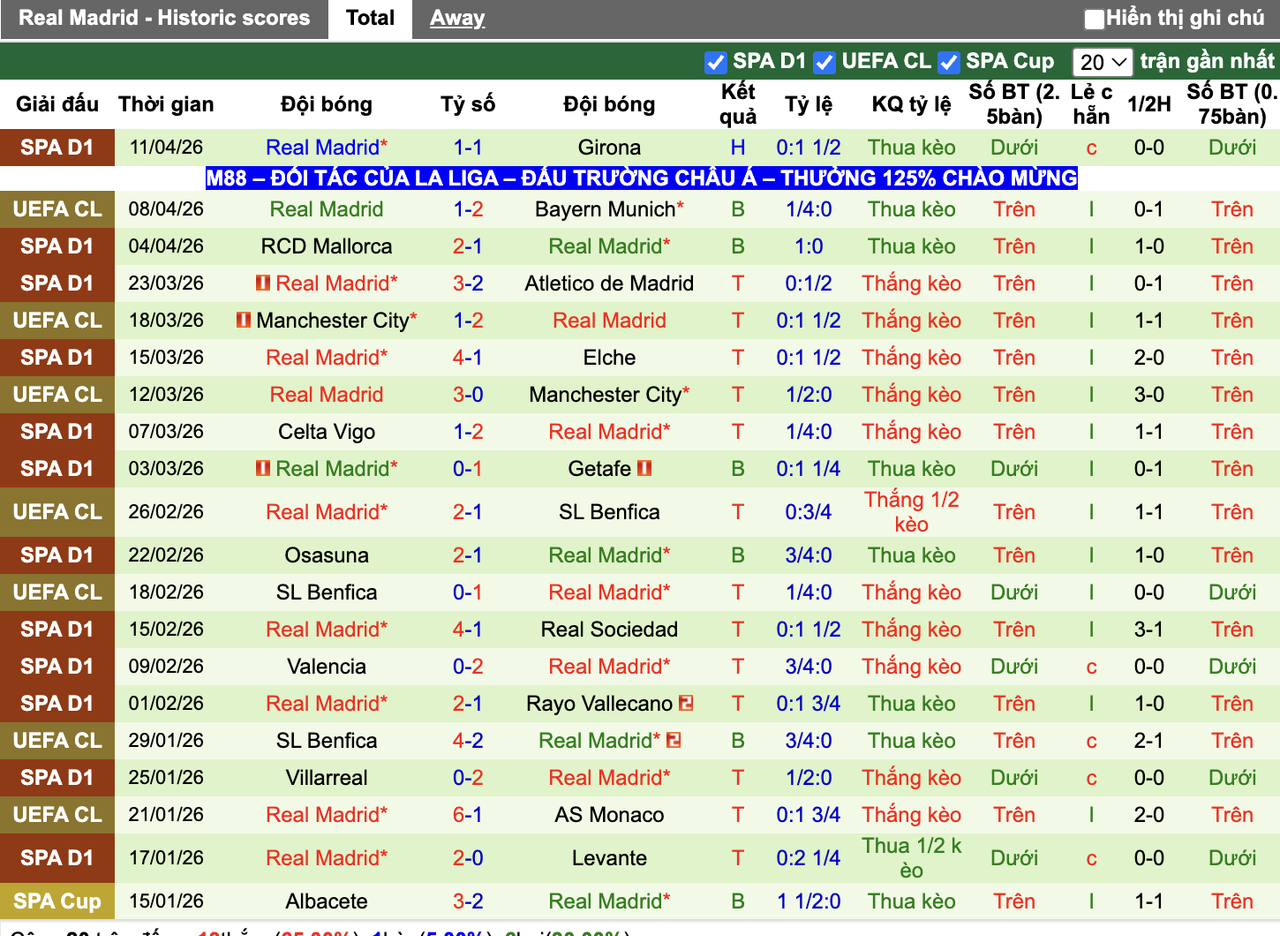
Task: Click the SPA D1 league badge on the first row
Action: [x=57, y=147]
